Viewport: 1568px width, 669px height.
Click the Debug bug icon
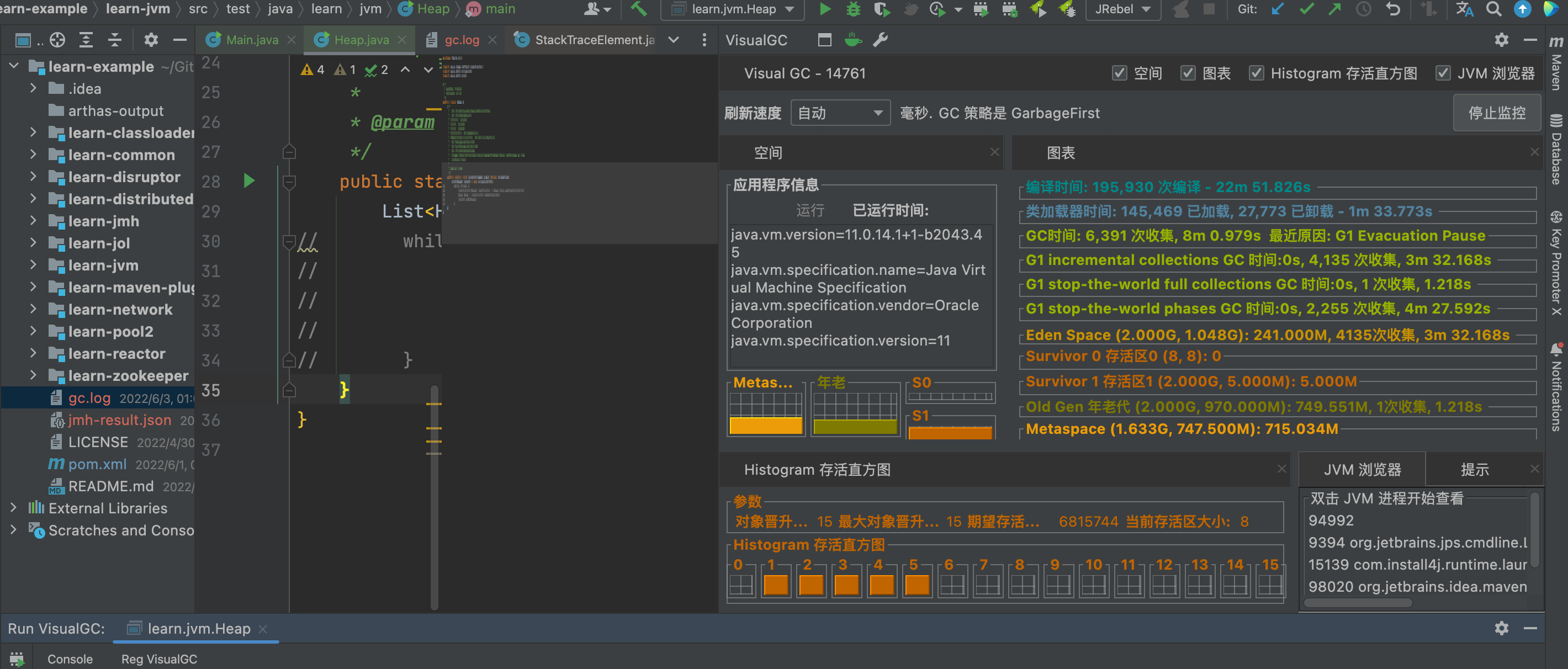pos(853,9)
